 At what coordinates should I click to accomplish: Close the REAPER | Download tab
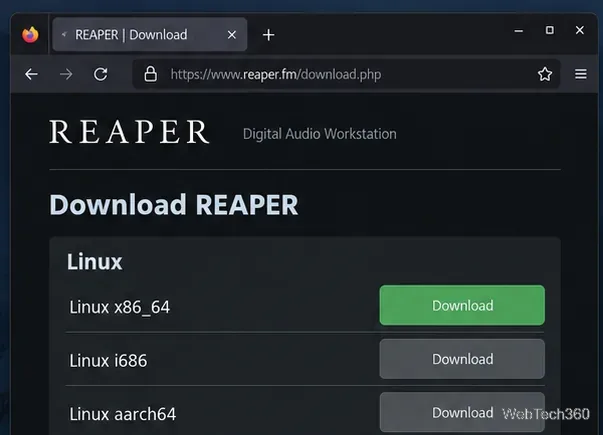coord(232,35)
